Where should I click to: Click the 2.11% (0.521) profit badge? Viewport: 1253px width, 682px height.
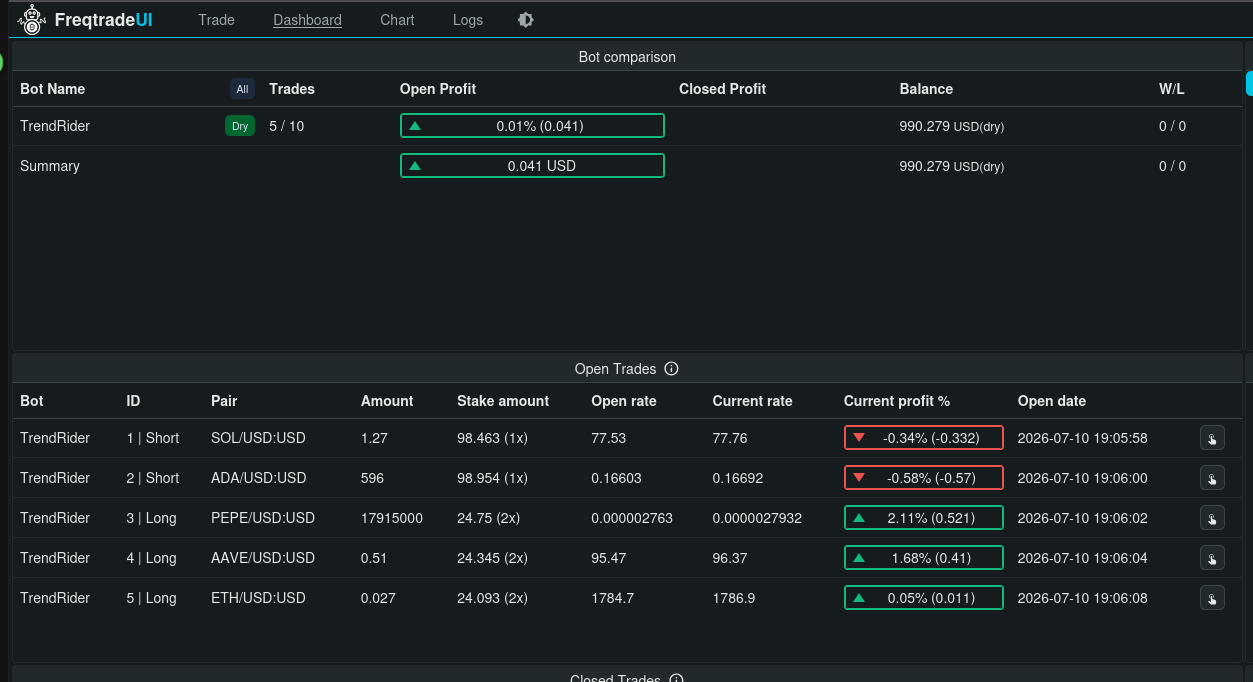click(923, 518)
